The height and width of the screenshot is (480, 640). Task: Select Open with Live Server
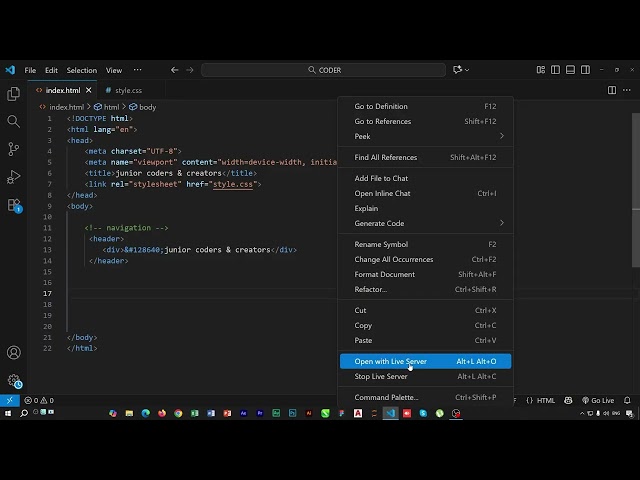[x=425, y=361]
